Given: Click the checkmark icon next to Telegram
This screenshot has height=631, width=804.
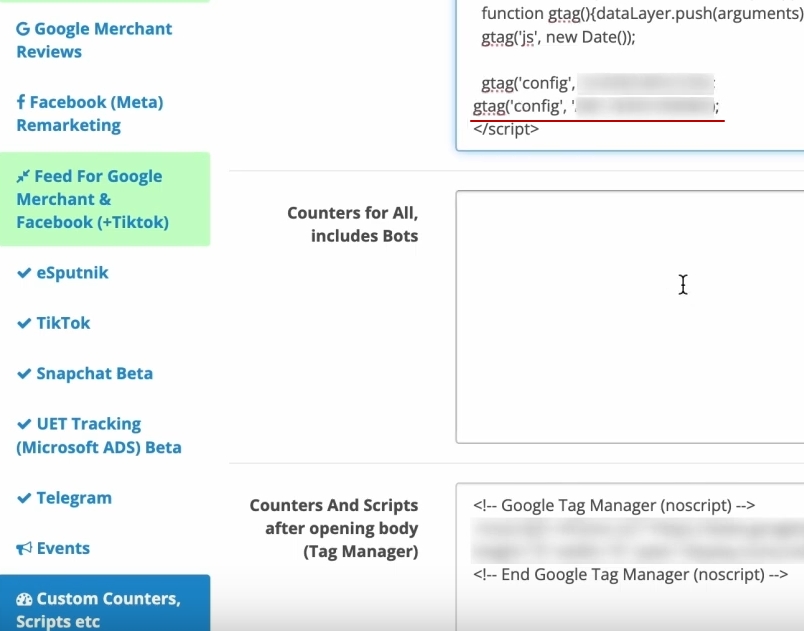Looking at the screenshot, I should [x=24, y=498].
